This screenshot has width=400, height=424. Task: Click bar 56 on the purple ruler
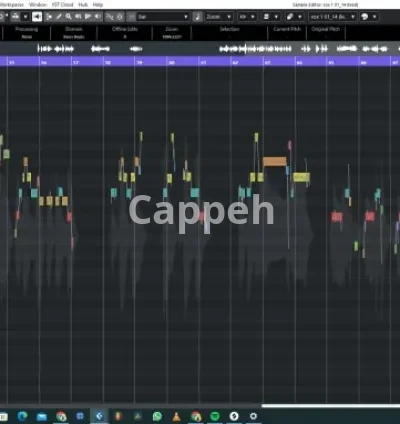[44, 62]
